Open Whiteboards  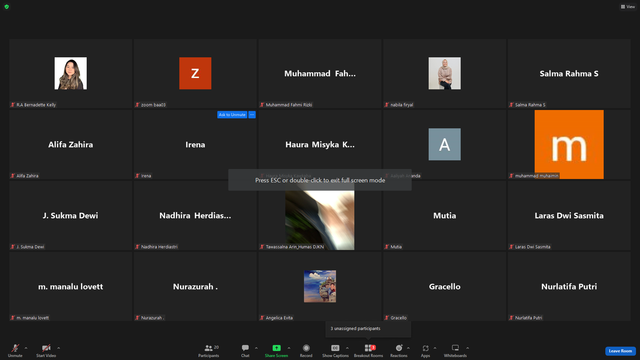pyautogui.click(x=455, y=350)
